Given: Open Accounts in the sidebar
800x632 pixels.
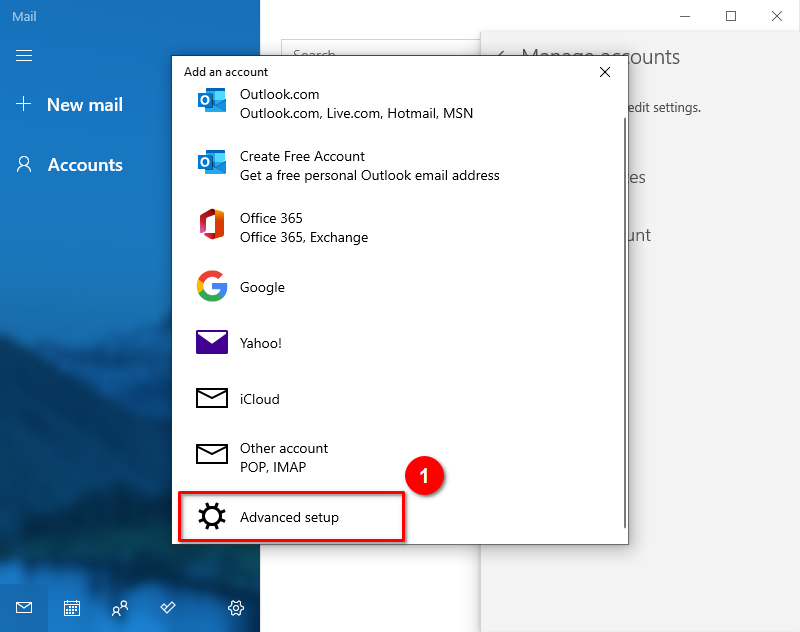Looking at the screenshot, I should pyautogui.click(x=69, y=165).
